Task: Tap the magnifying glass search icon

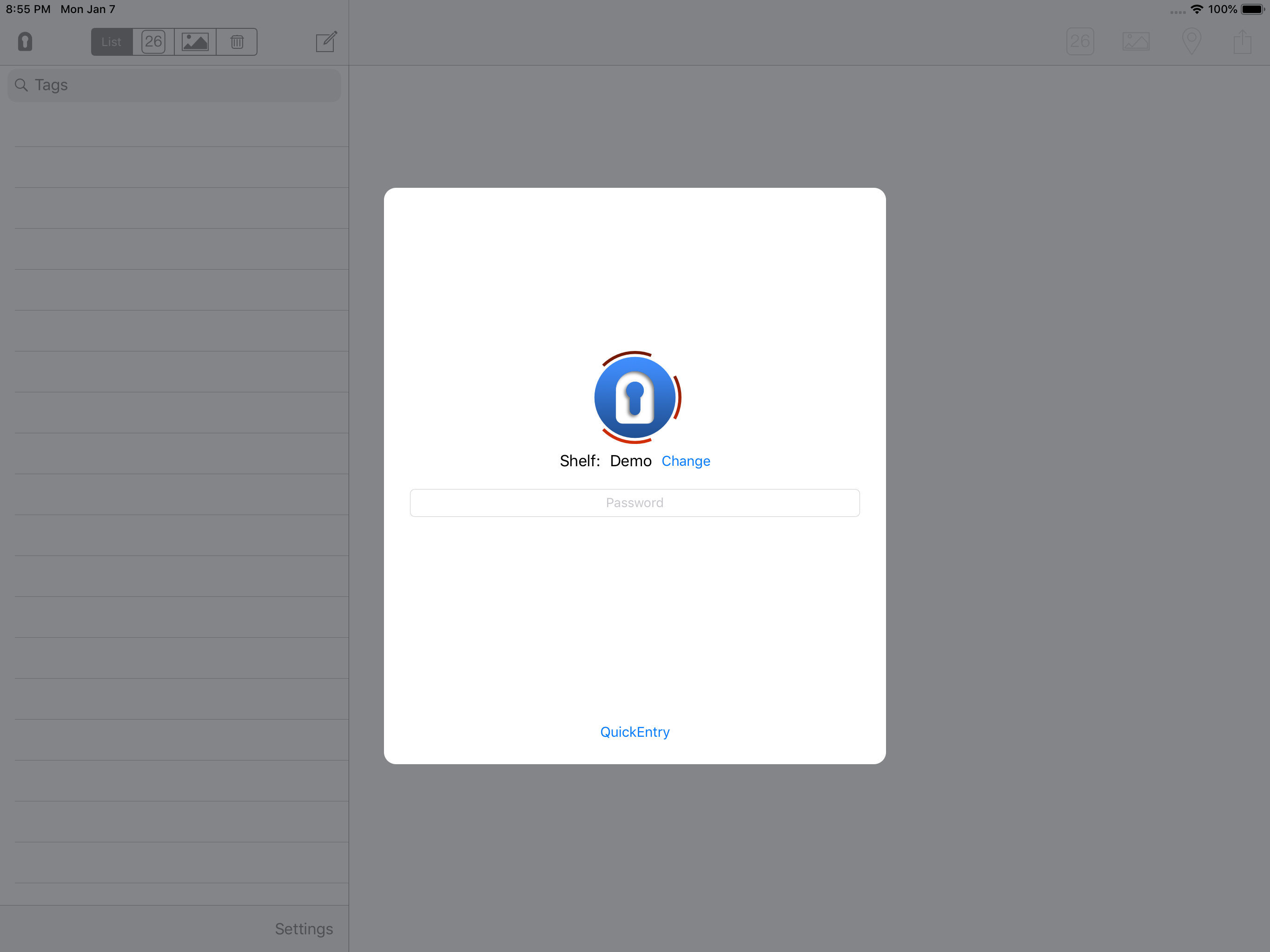Action: click(x=21, y=85)
